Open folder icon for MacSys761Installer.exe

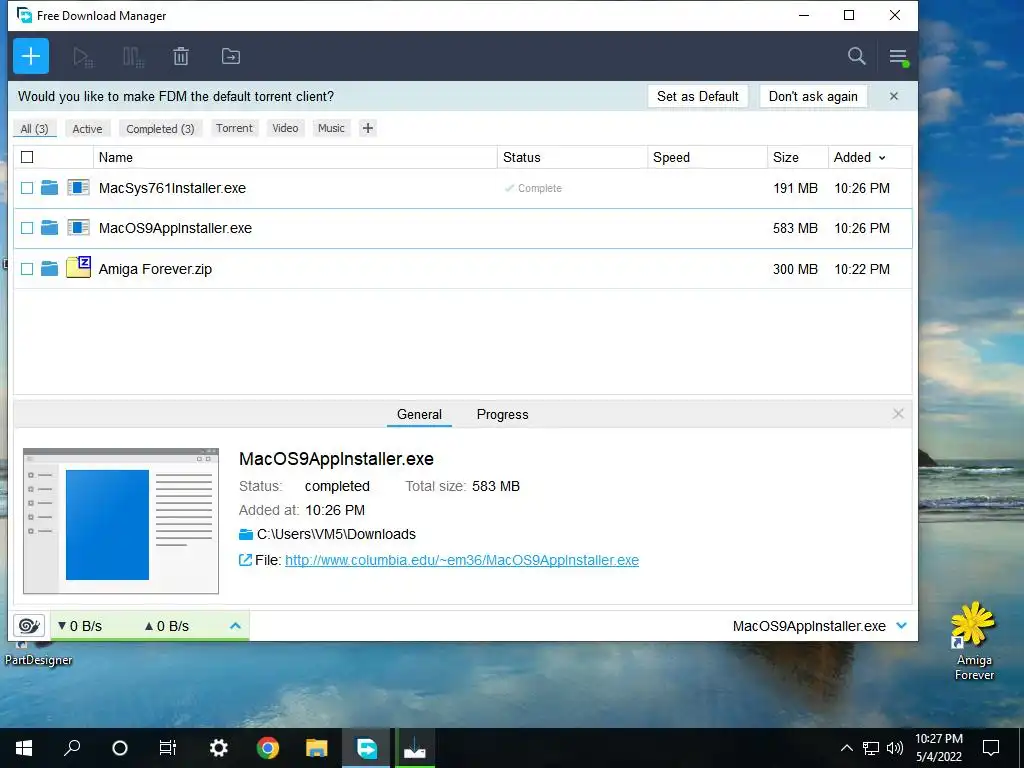50,188
